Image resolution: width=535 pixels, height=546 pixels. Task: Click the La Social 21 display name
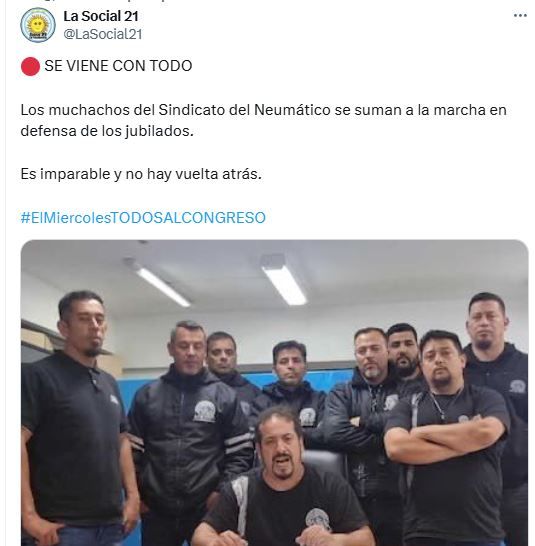101,16
